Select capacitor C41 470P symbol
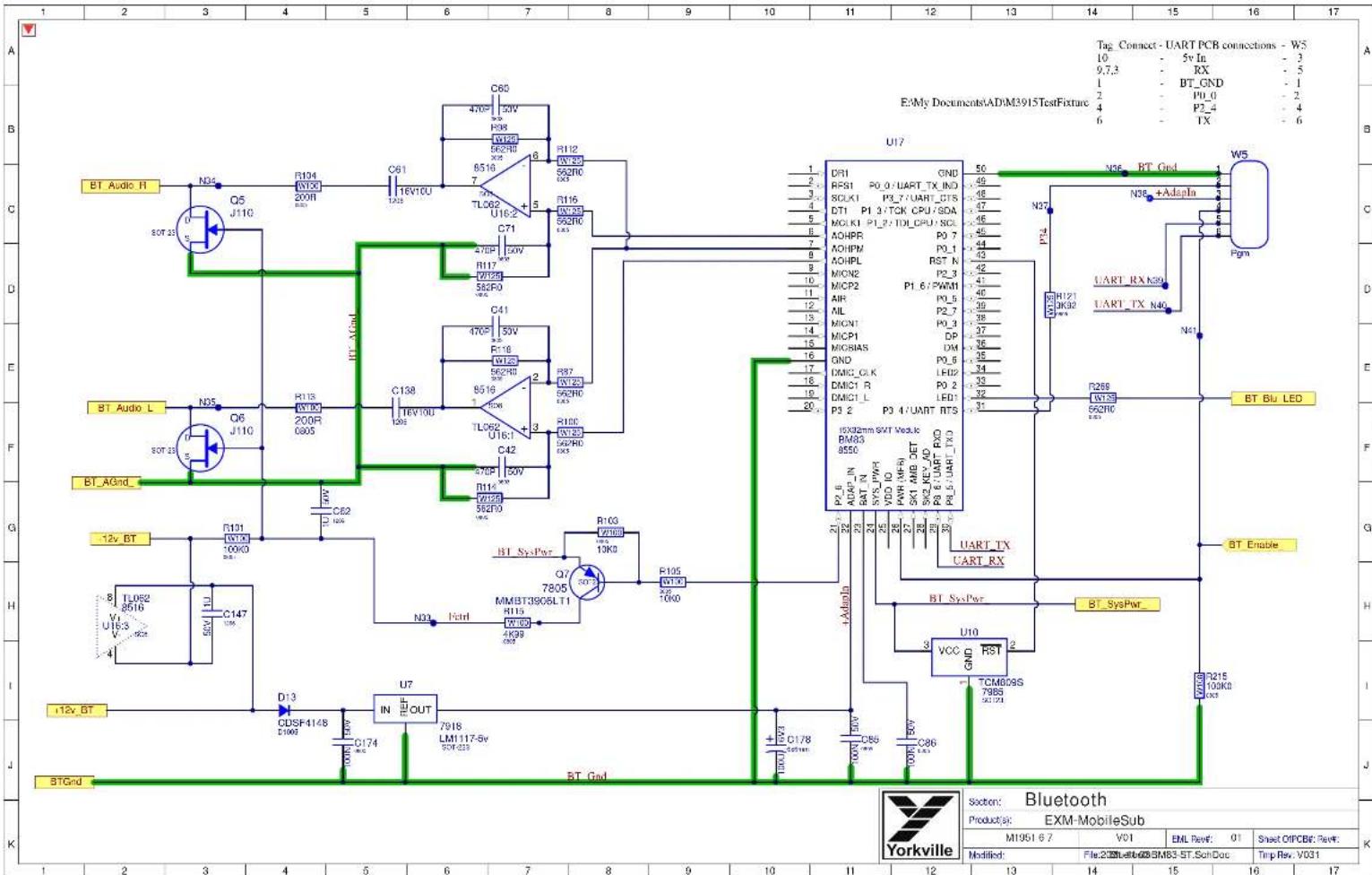Image resolution: width=1372 pixels, height=875 pixels. [497, 327]
